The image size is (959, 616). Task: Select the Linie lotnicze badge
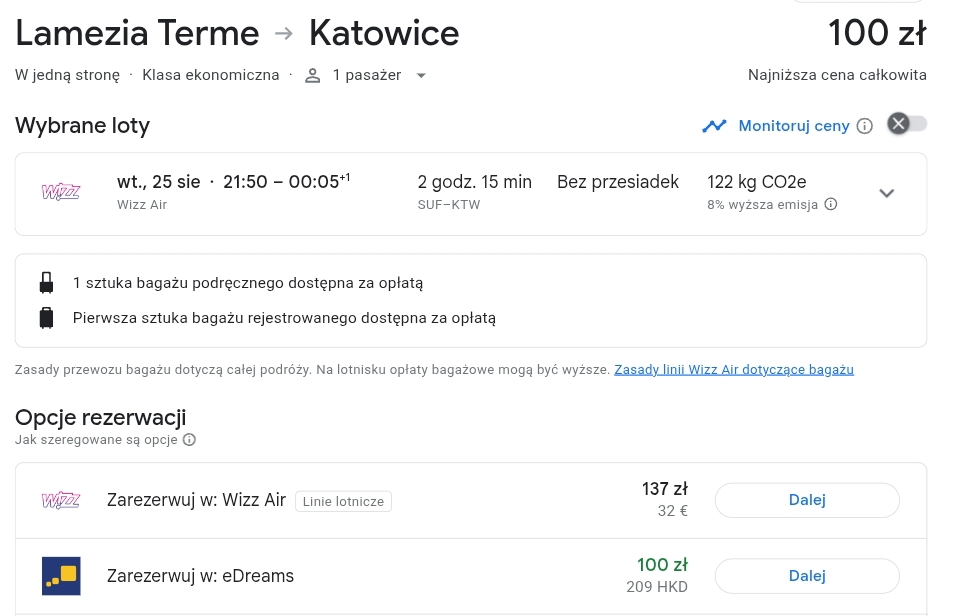[x=343, y=501]
